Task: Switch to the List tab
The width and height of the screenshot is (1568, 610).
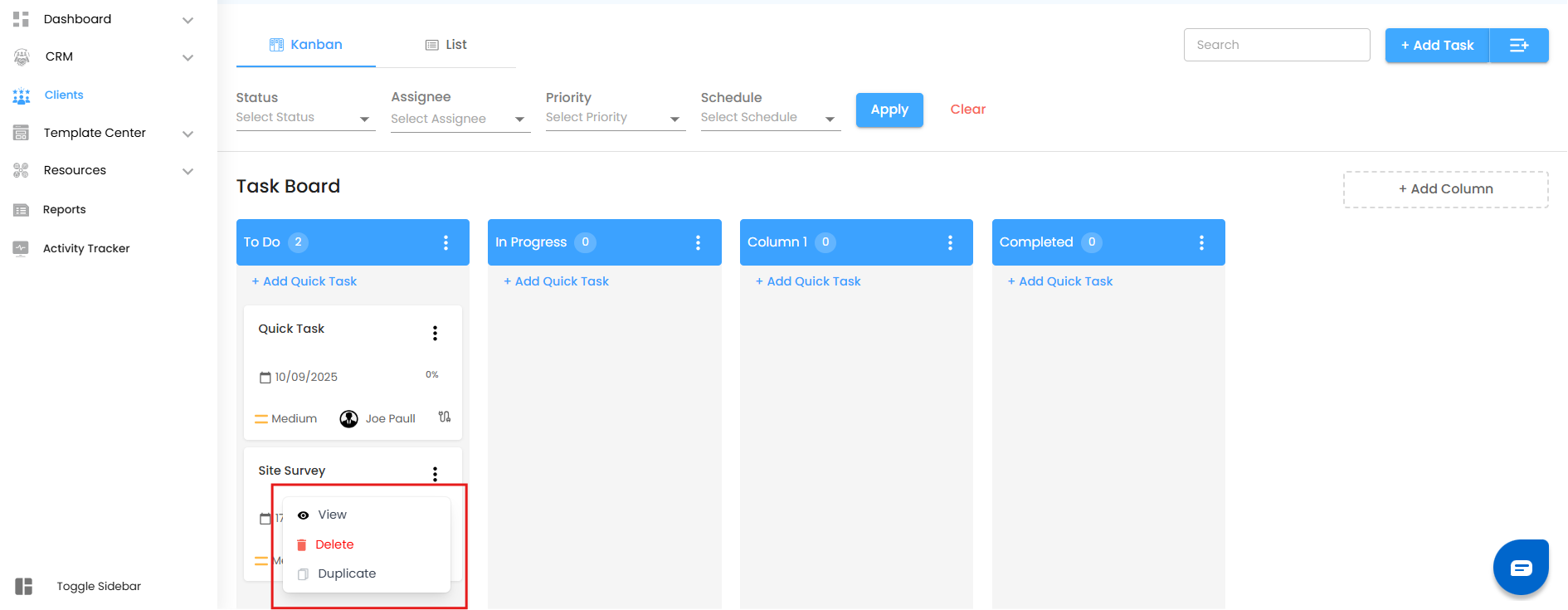Action: [x=446, y=45]
